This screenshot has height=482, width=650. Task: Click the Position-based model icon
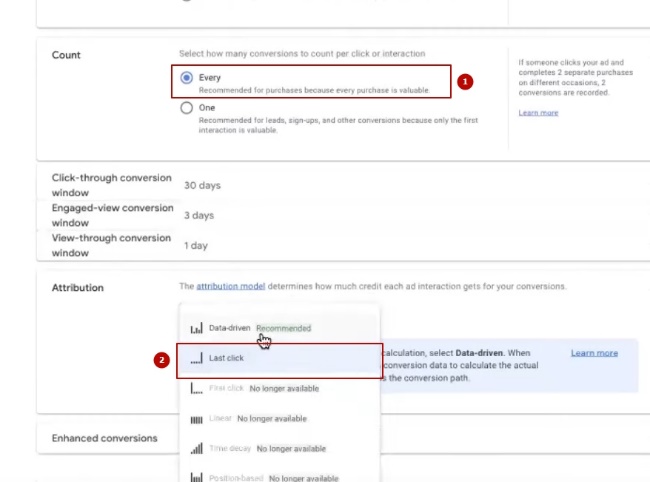click(196, 478)
